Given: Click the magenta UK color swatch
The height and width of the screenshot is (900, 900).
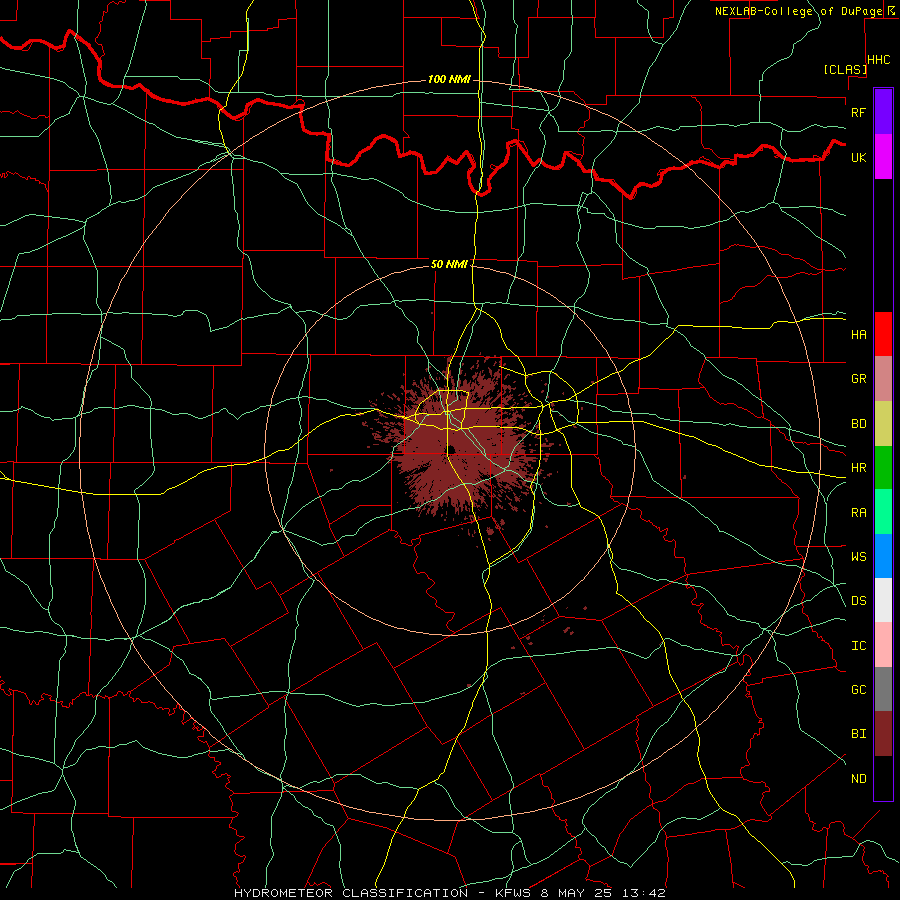Looking at the screenshot, I should click(x=883, y=157).
